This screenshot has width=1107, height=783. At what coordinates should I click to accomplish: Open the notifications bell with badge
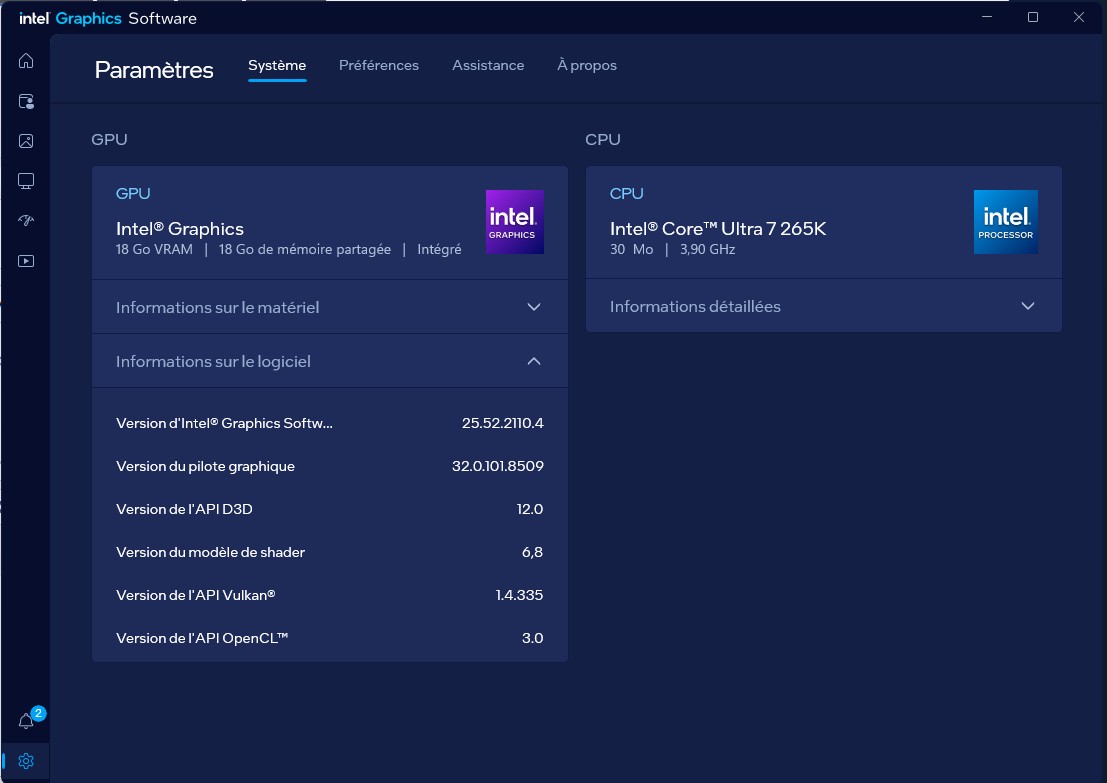(27, 721)
